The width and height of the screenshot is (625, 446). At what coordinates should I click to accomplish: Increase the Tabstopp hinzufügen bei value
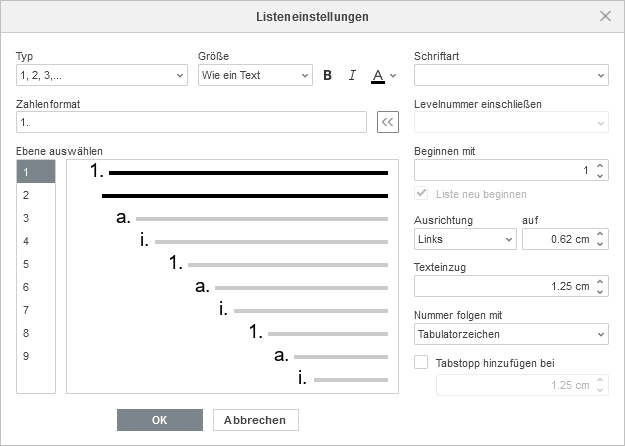(600, 380)
